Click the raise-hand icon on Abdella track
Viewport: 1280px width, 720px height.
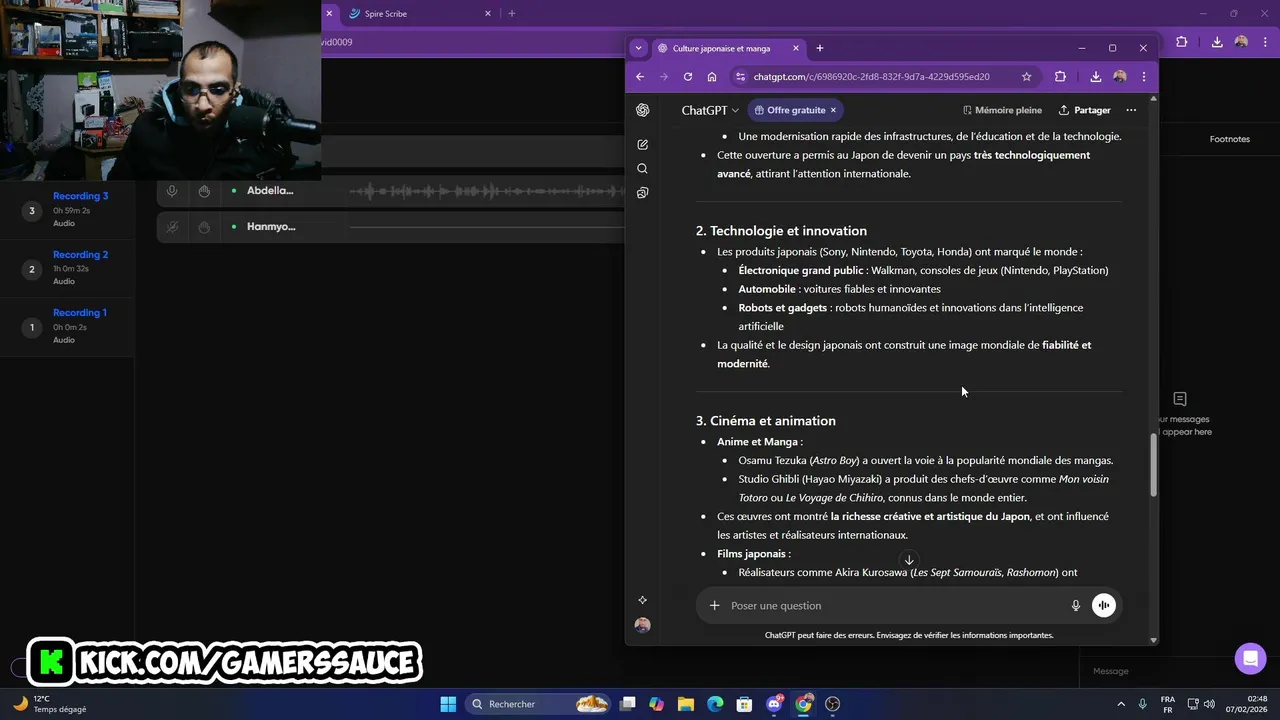(204, 191)
